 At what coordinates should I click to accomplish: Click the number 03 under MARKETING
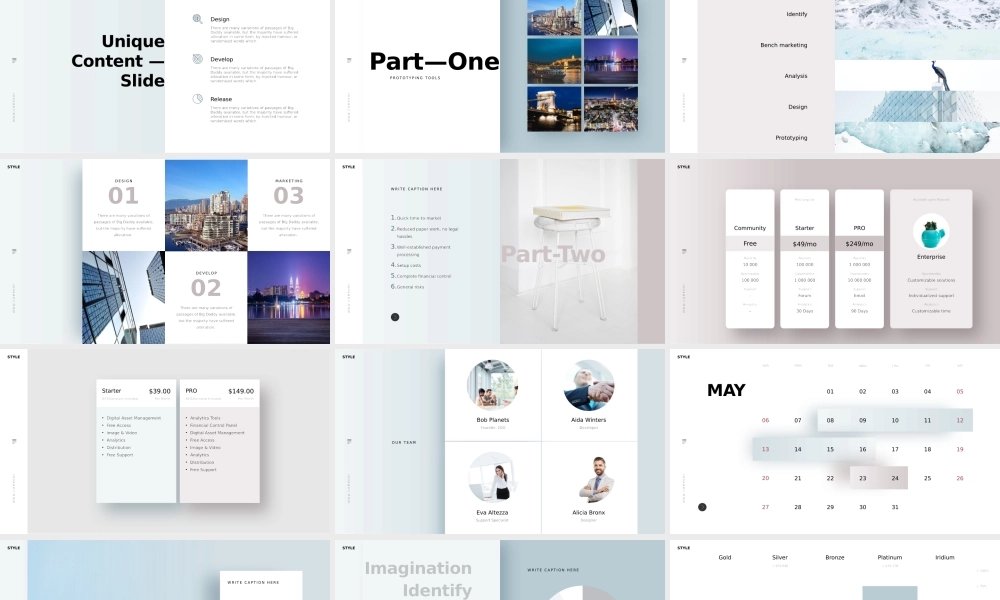pyautogui.click(x=289, y=195)
